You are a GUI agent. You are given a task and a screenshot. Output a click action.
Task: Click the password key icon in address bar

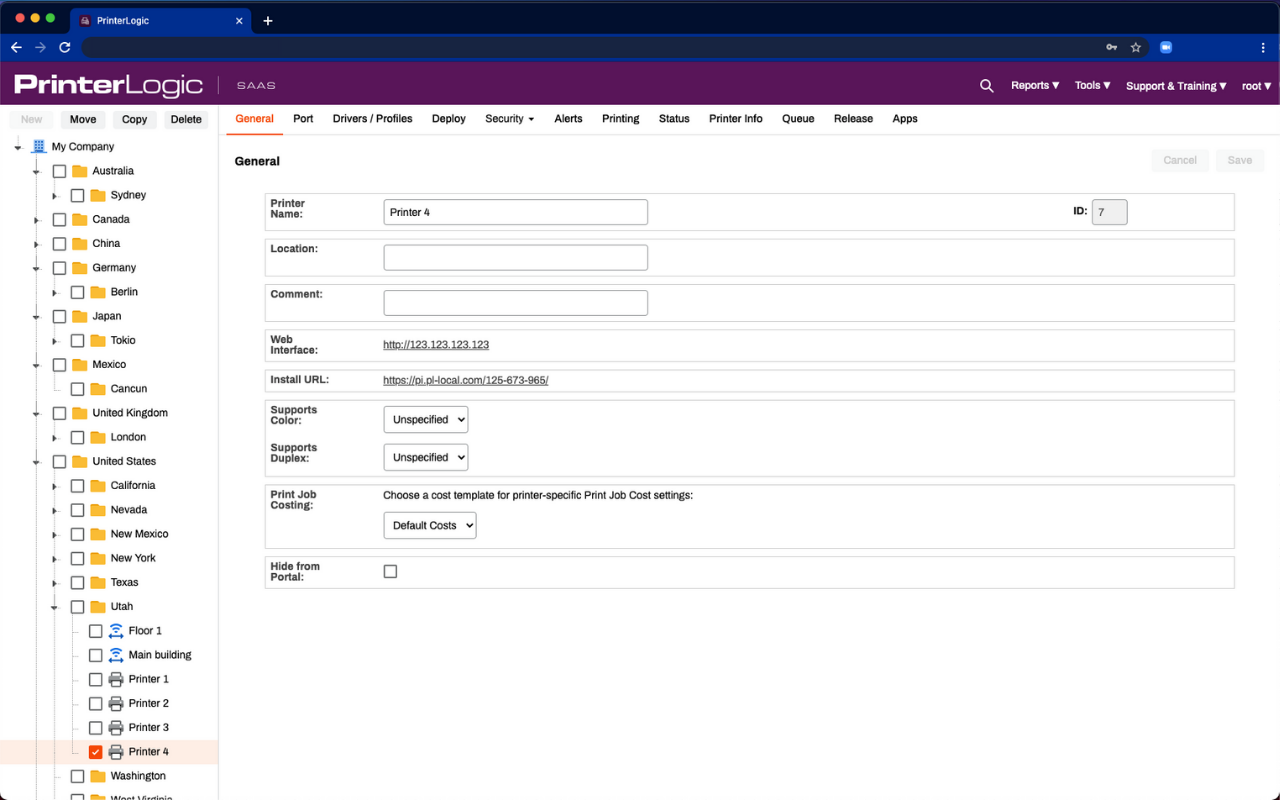pyautogui.click(x=1110, y=47)
